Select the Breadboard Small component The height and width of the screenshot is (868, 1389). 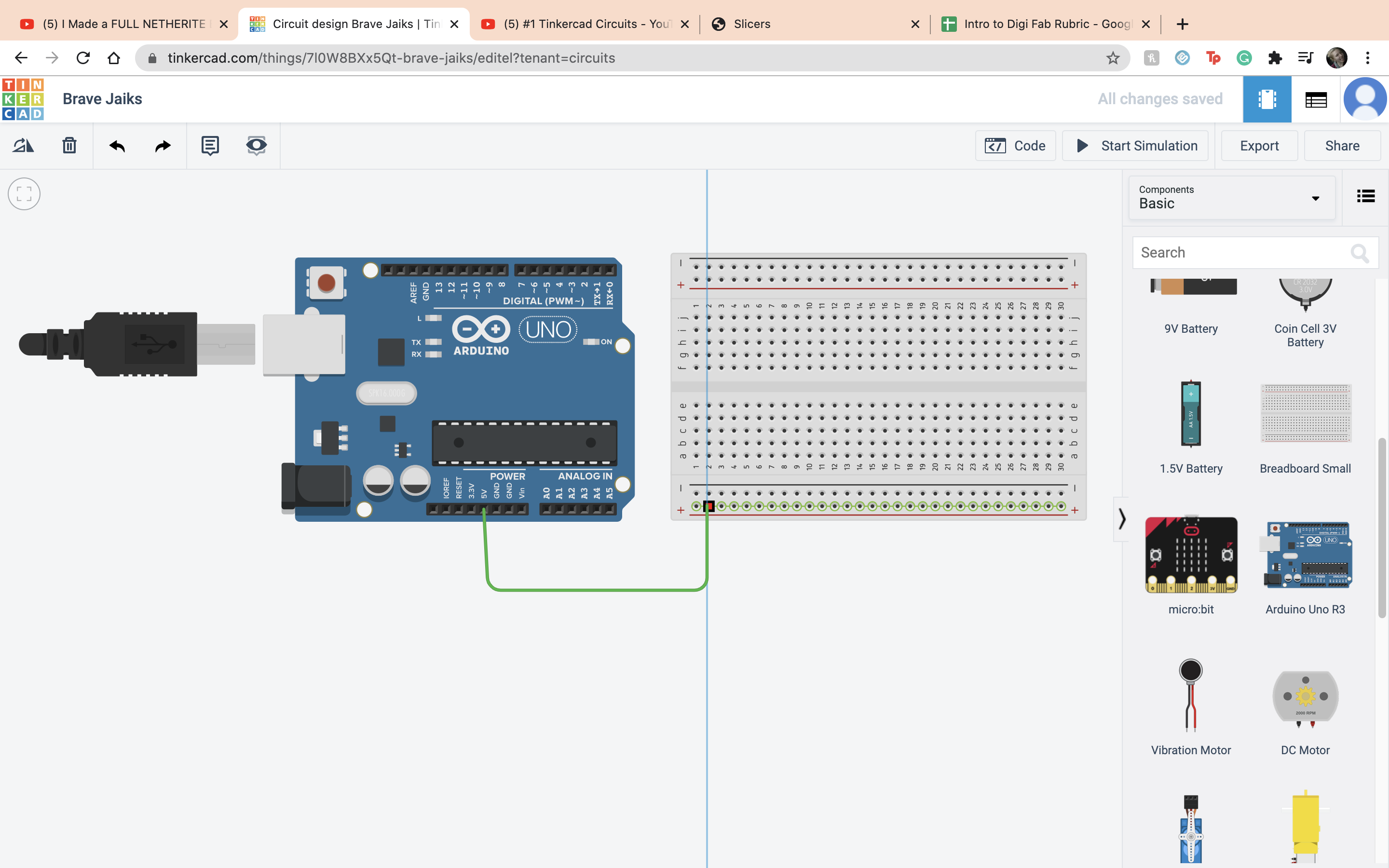coord(1305,428)
